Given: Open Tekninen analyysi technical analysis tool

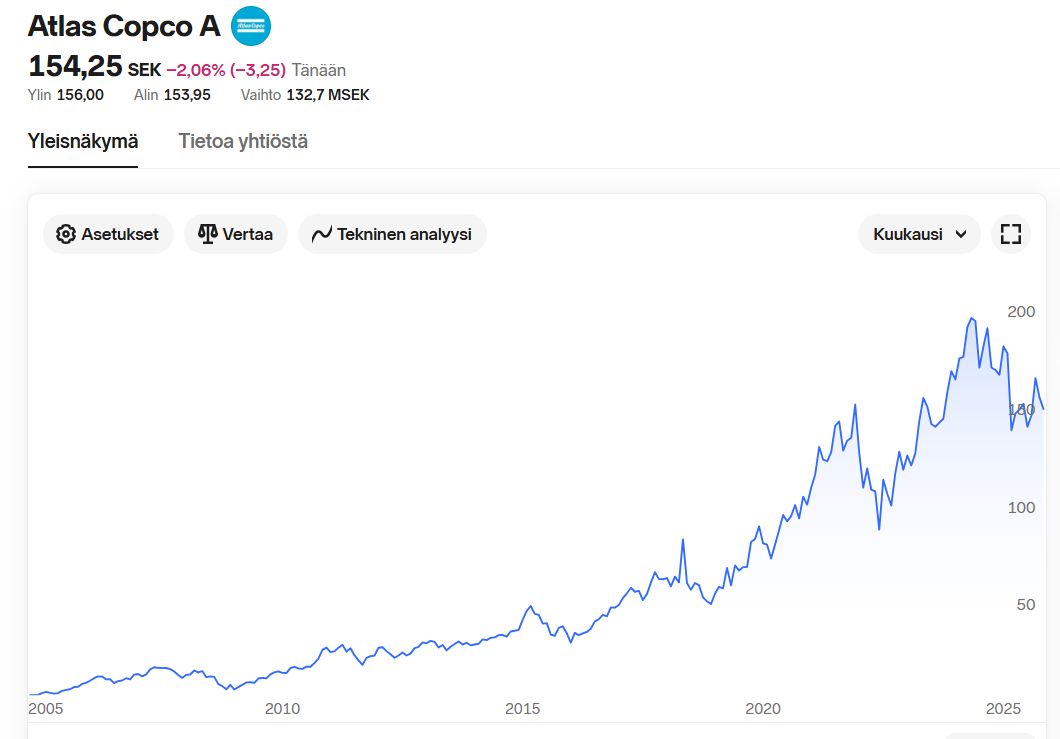Looking at the screenshot, I should [x=322, y=234].
